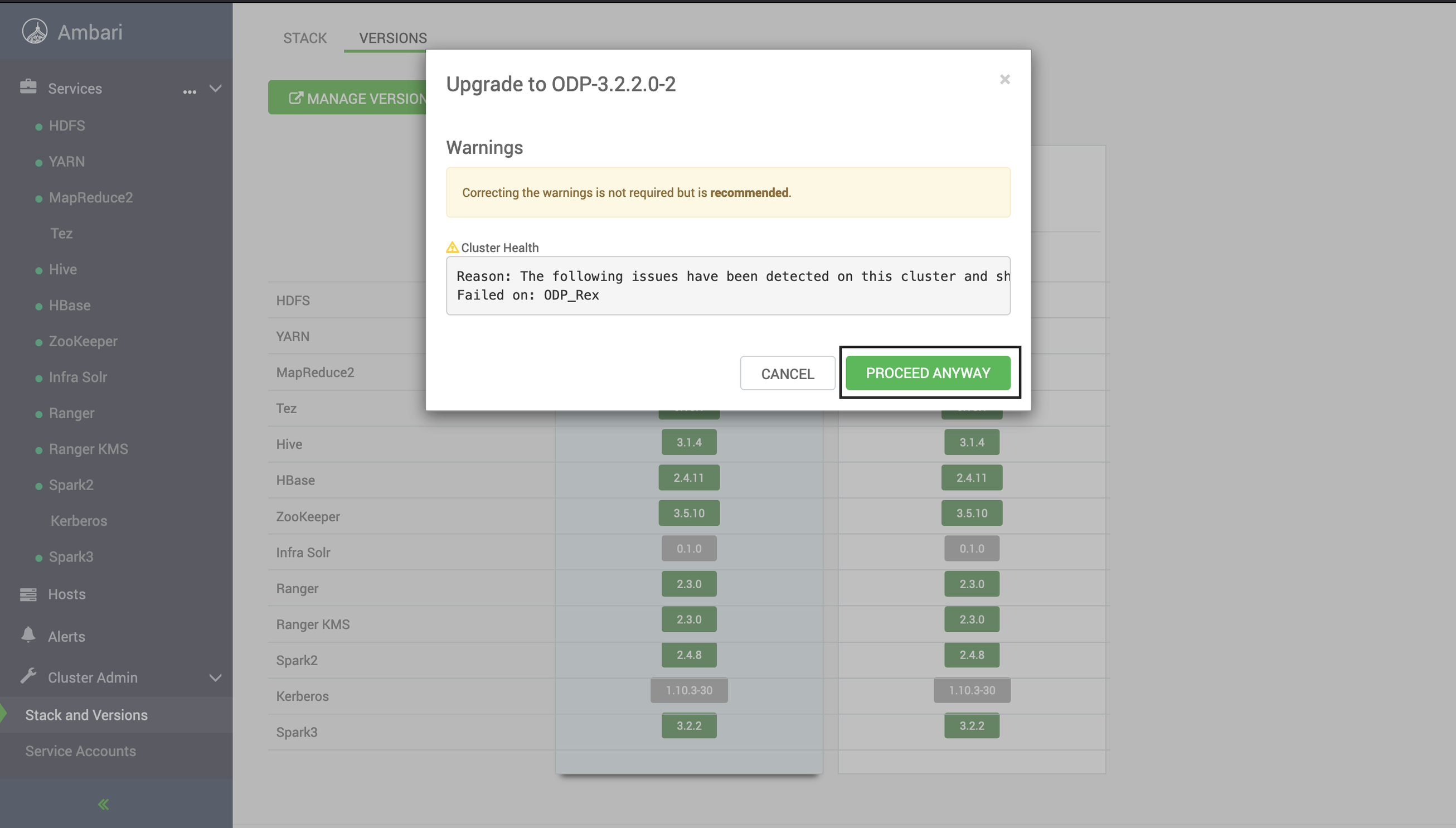
Task: Open HDFS service in sidebar
Action: tap(66, 125)
